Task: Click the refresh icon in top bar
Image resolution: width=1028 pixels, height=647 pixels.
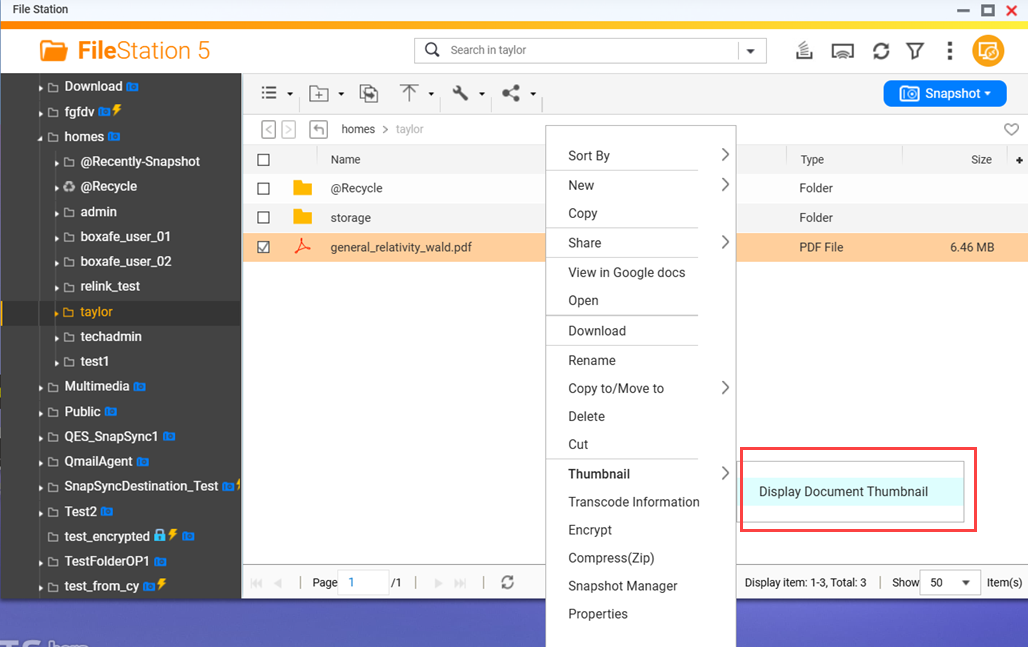Action: [881, 51]
